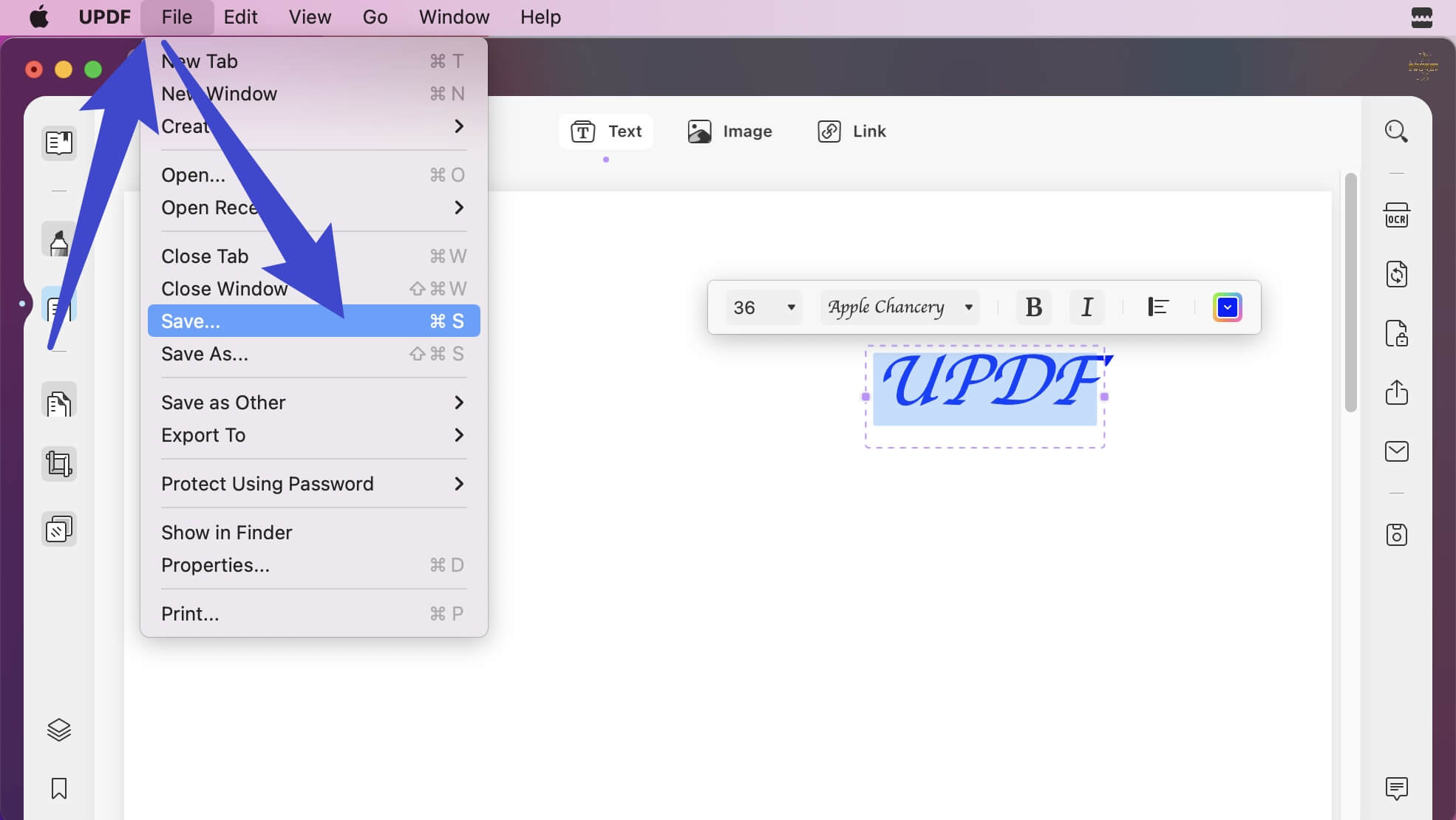Toggle Italic text formatting
Image resolution: width=1456 pixels, height=820 pixels.
(1086, 307)
